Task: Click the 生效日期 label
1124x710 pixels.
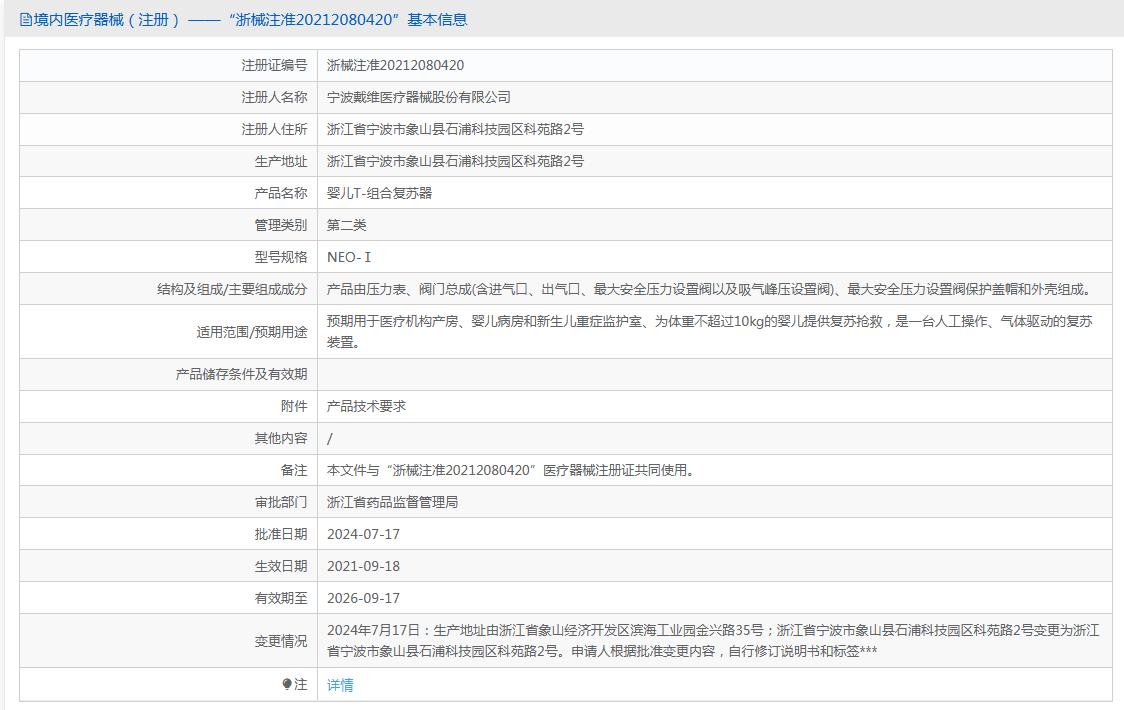Action: pos(281,566)
